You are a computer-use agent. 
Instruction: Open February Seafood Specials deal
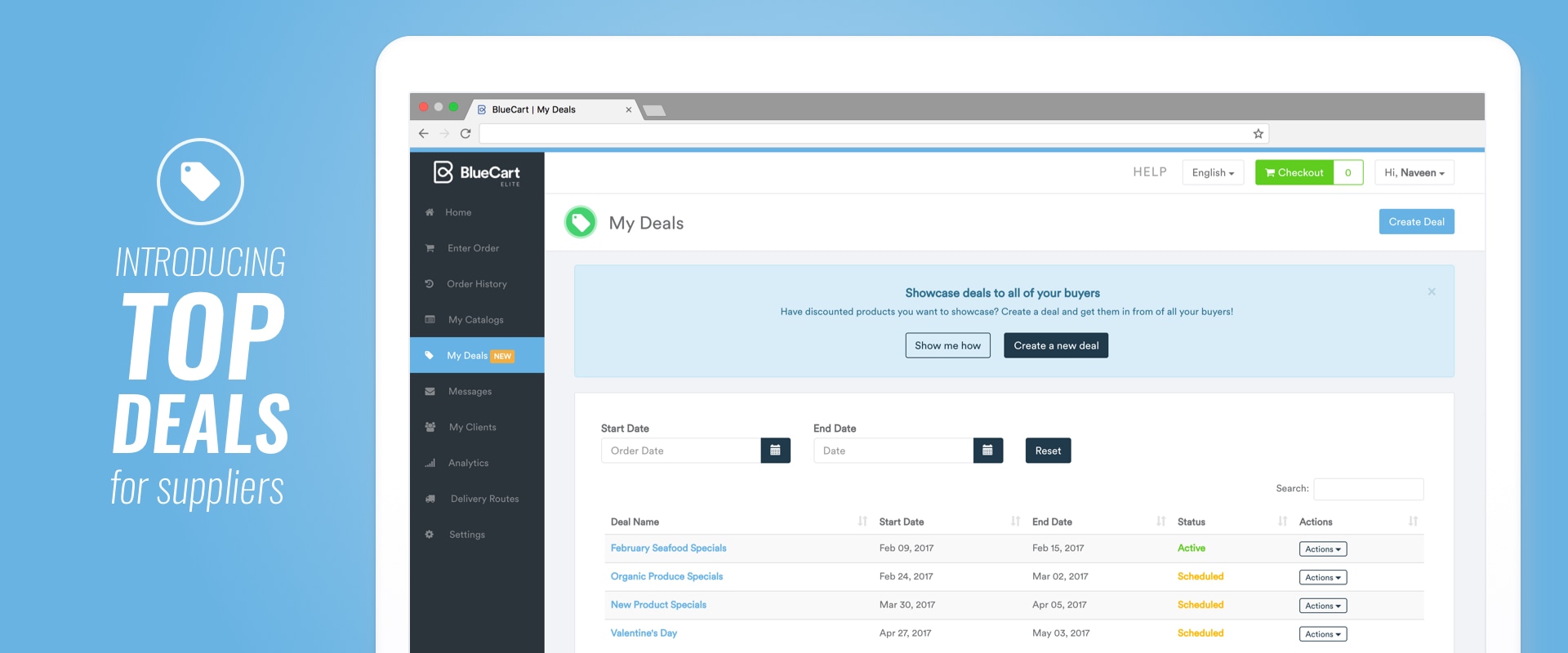[x=668, y=549]
